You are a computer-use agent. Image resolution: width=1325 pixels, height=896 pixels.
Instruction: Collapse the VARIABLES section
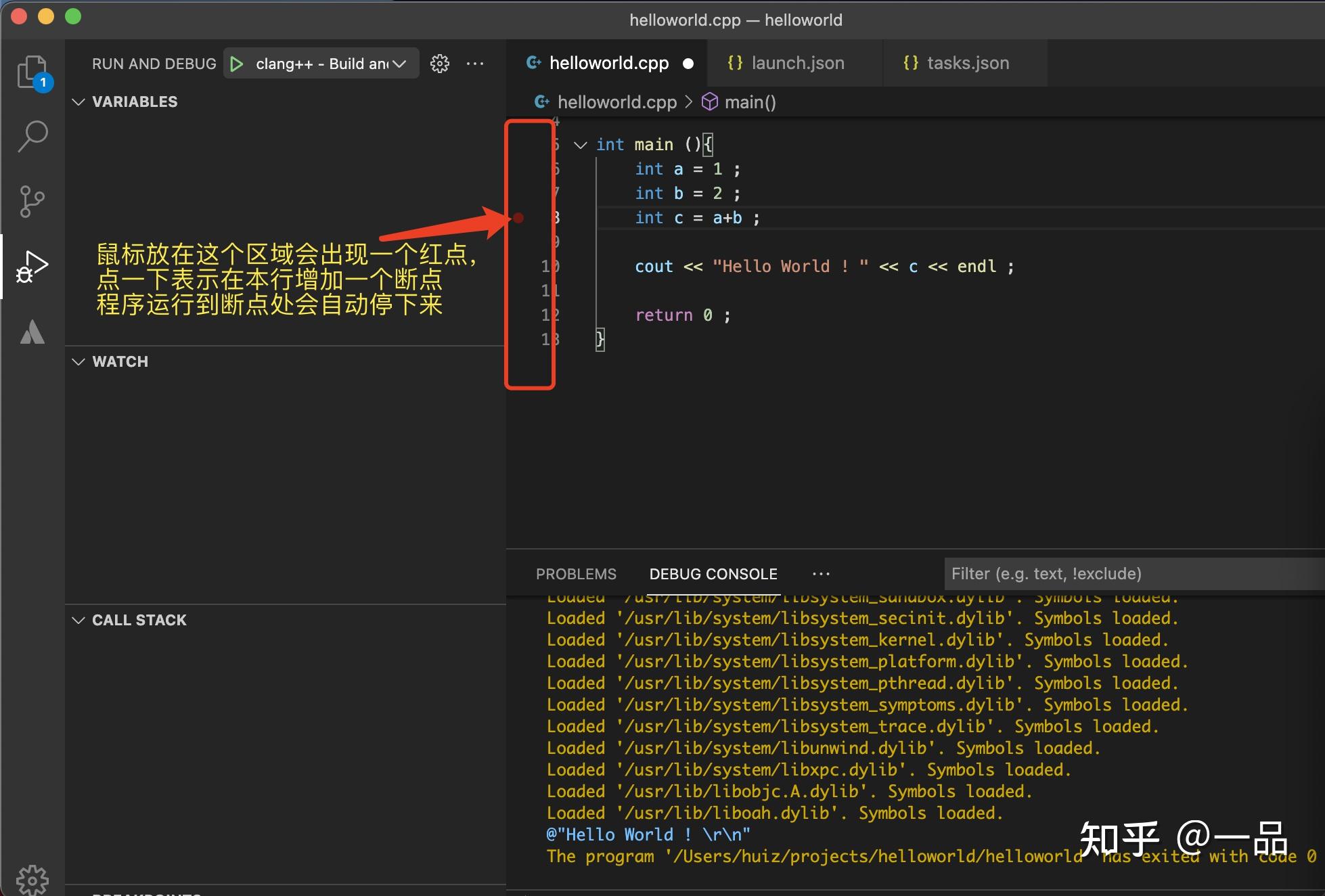[x=78, y=102]
